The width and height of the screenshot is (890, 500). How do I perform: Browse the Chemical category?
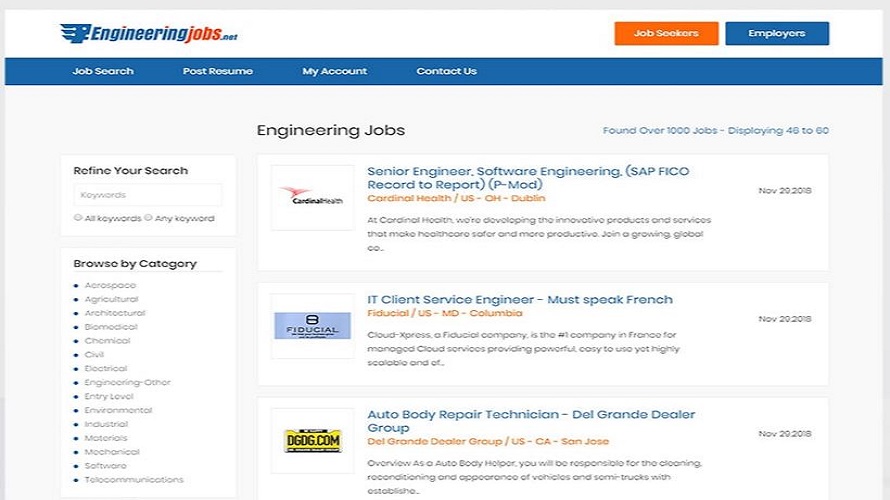coord(107,341)
